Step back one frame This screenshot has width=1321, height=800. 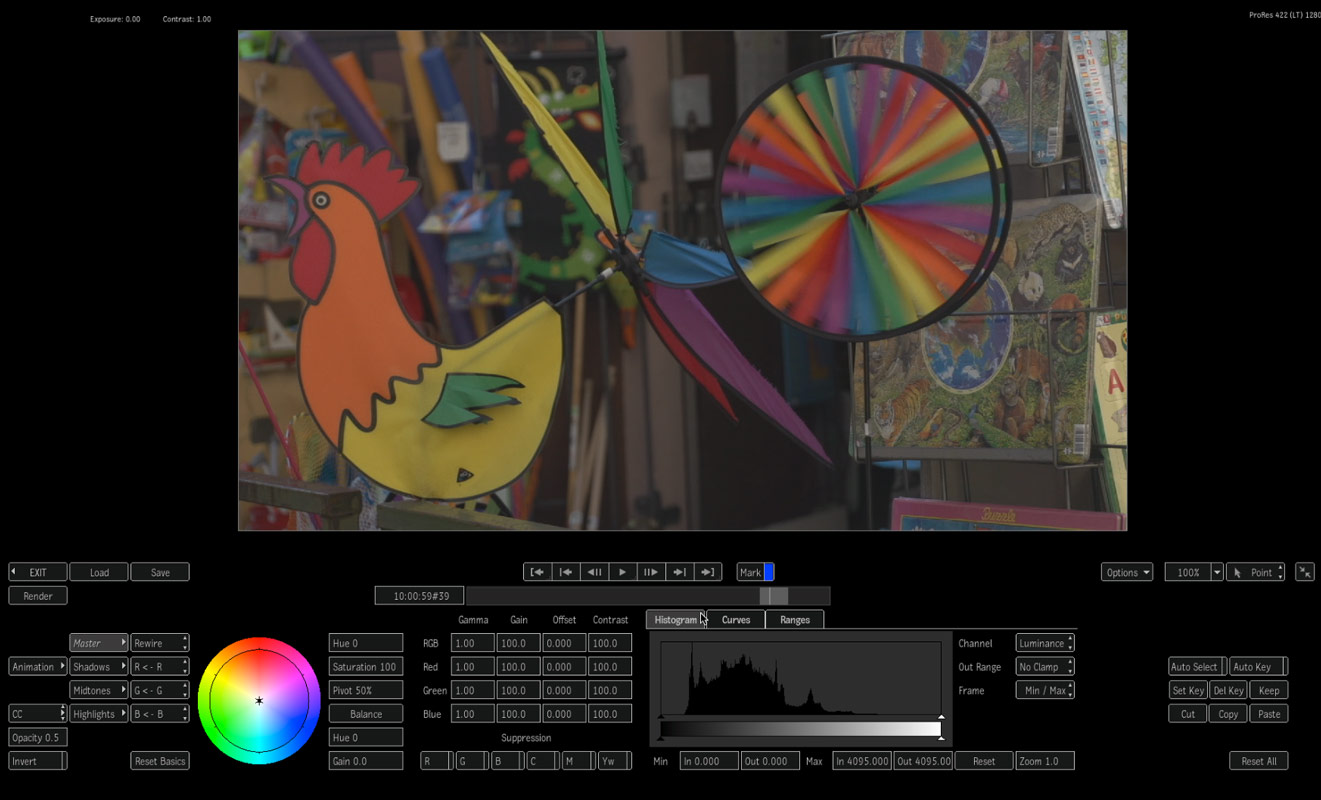[x=594, y=572]
